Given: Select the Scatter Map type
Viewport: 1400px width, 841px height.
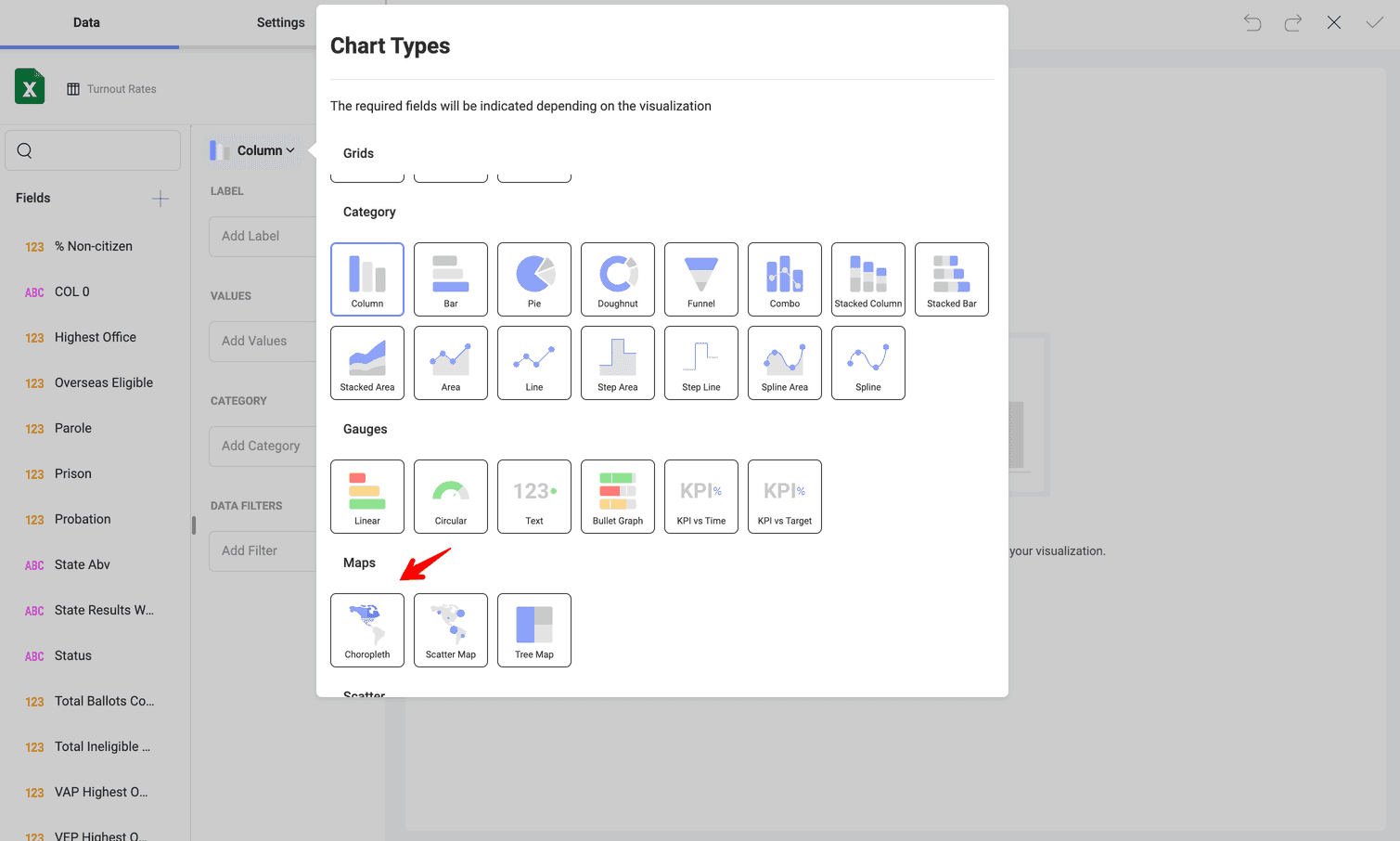Looking at the screenshot, I should (x=451, y=630).
